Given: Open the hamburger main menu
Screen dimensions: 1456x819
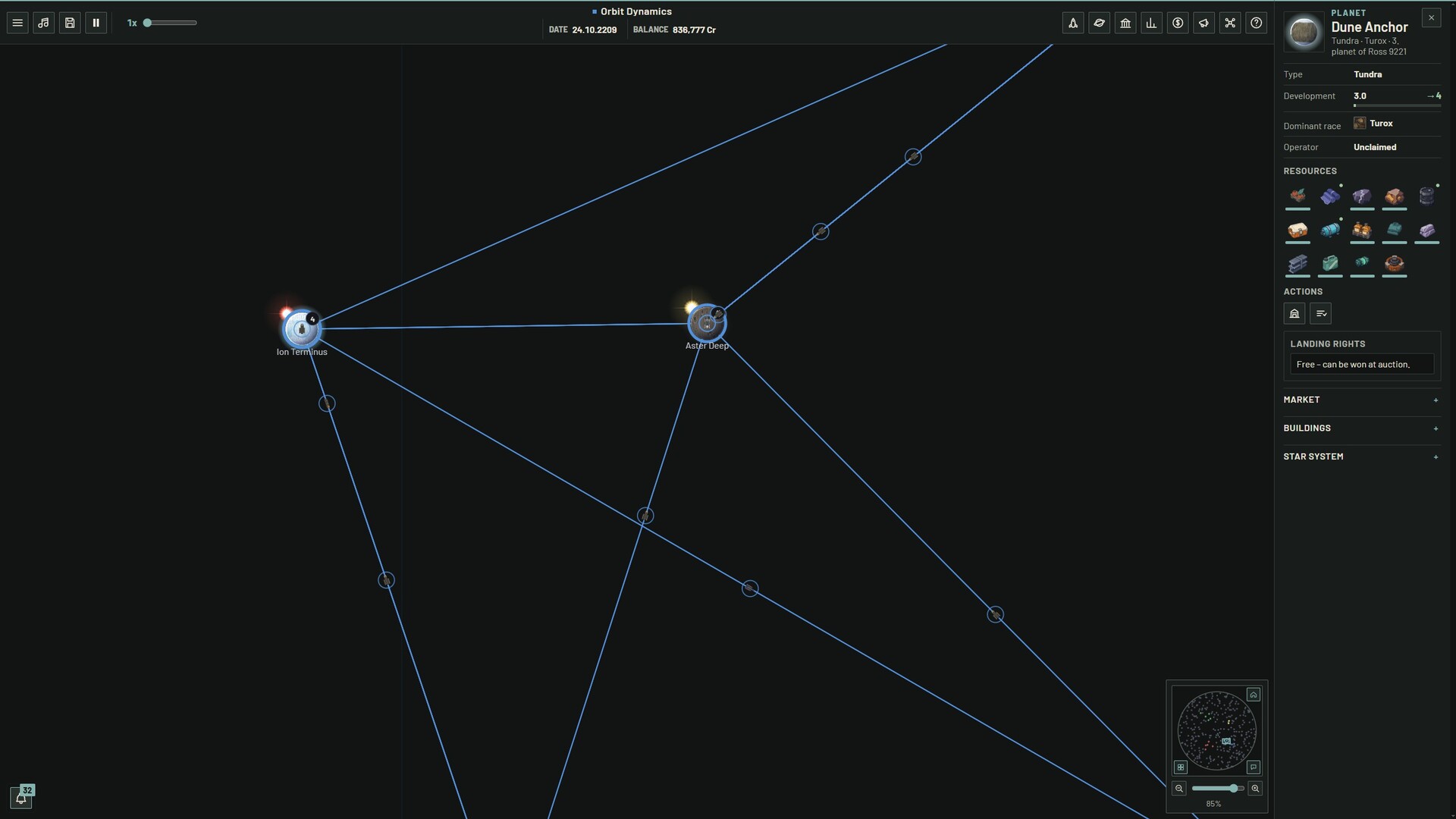Looking at the screenshot, I should 17,23.
